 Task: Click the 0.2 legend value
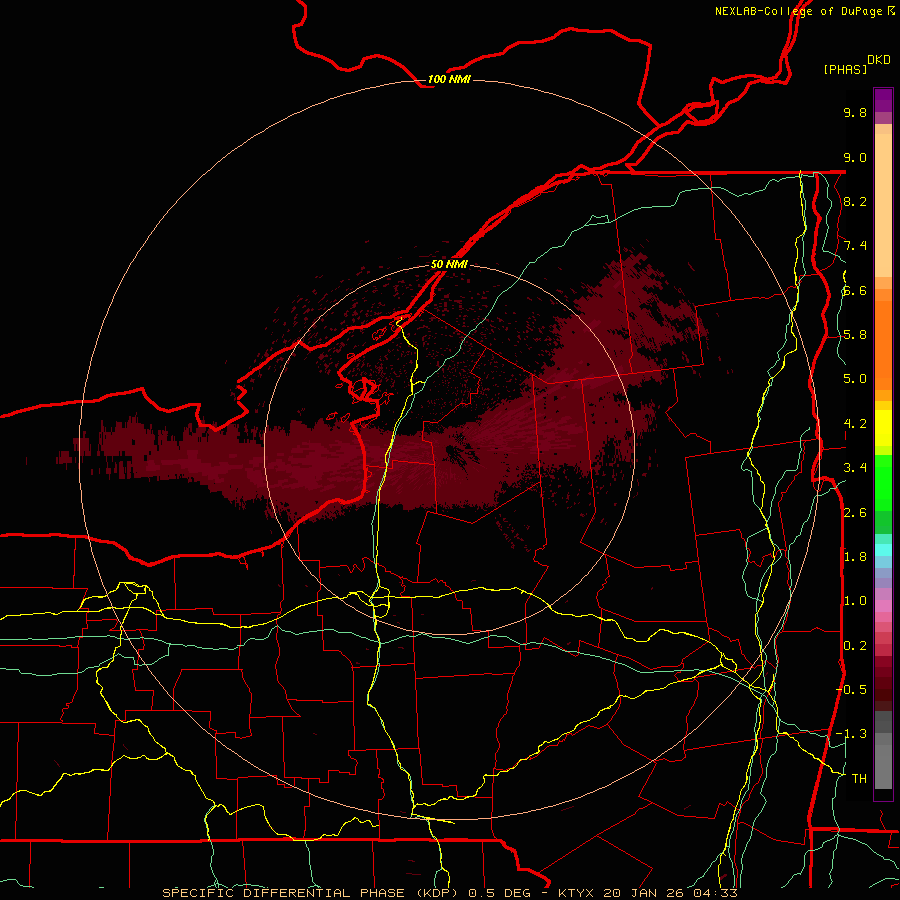click(x=855, y=646)
